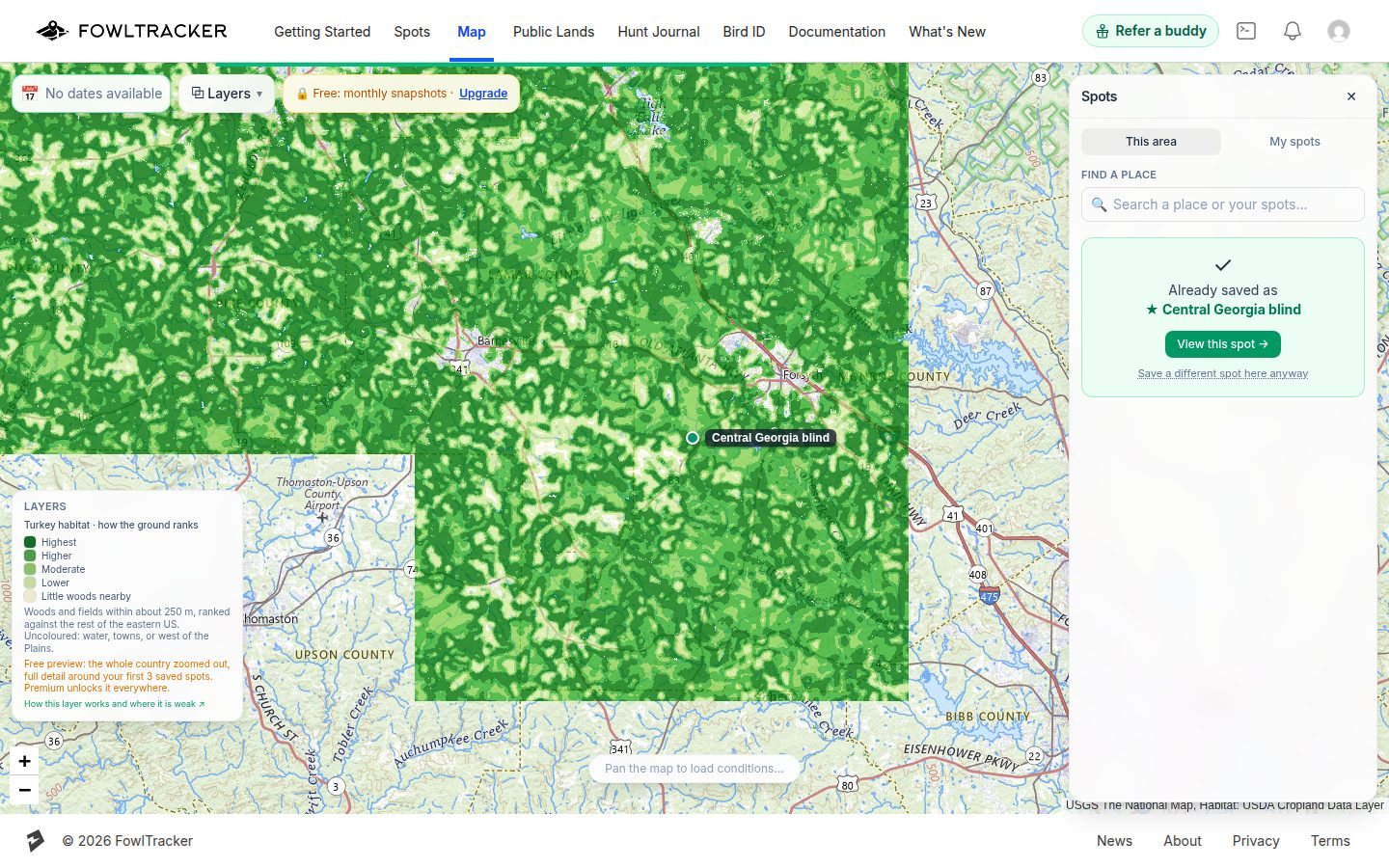The image size is (1389, 868).
Task: Open the Privacy footer link
Action: (x=1256, y=841)
